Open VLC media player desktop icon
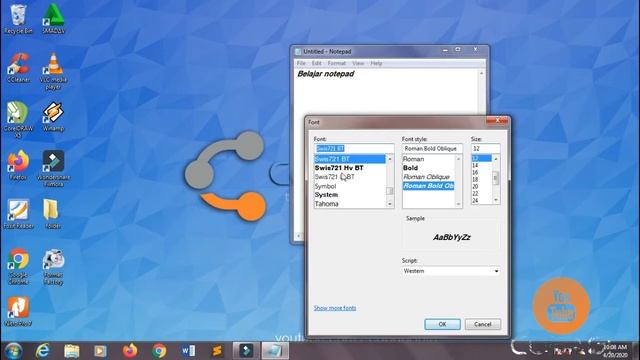Image resolution: width=640 pixels, height=360 pixels. 53,71
